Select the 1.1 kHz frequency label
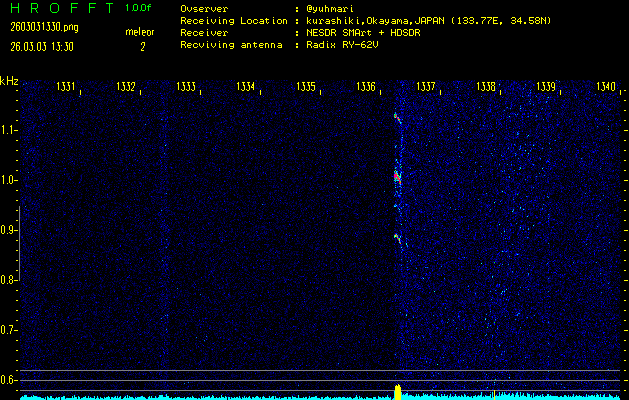The height and width of the screenshot is (400, 629). coord(10,130)
